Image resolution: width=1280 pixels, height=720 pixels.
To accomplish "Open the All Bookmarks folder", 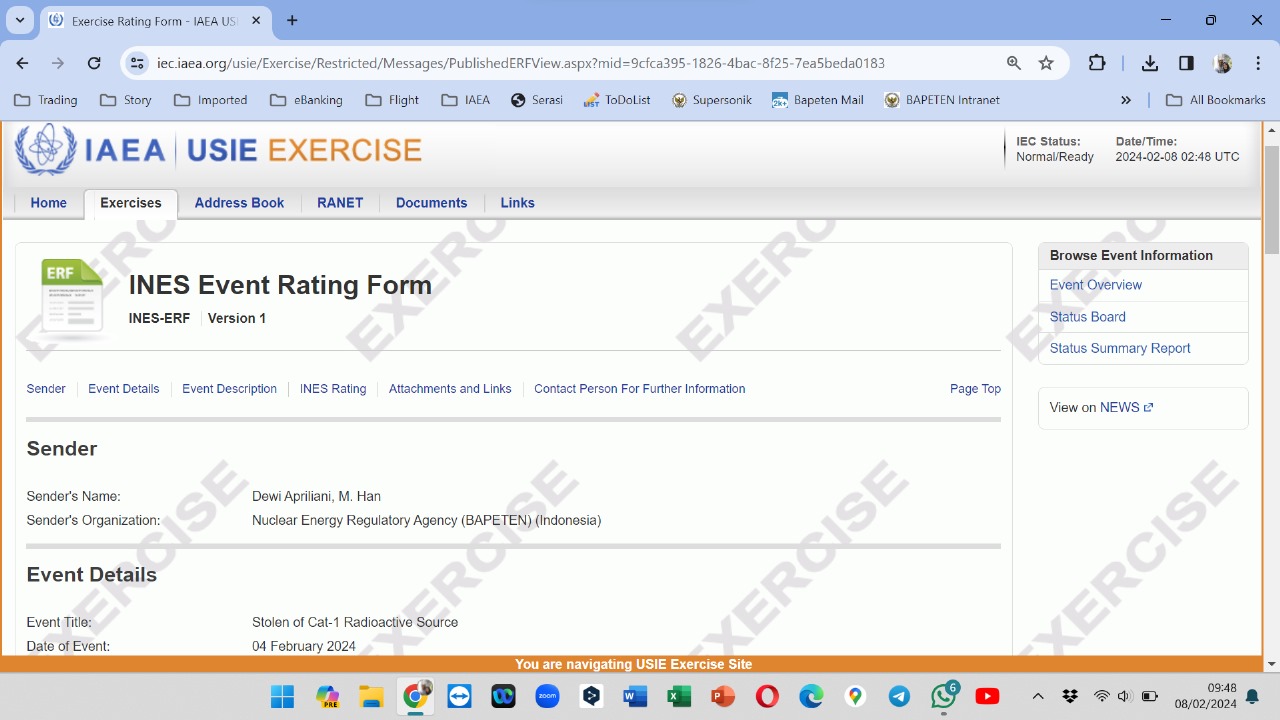I will [1216, 100].
